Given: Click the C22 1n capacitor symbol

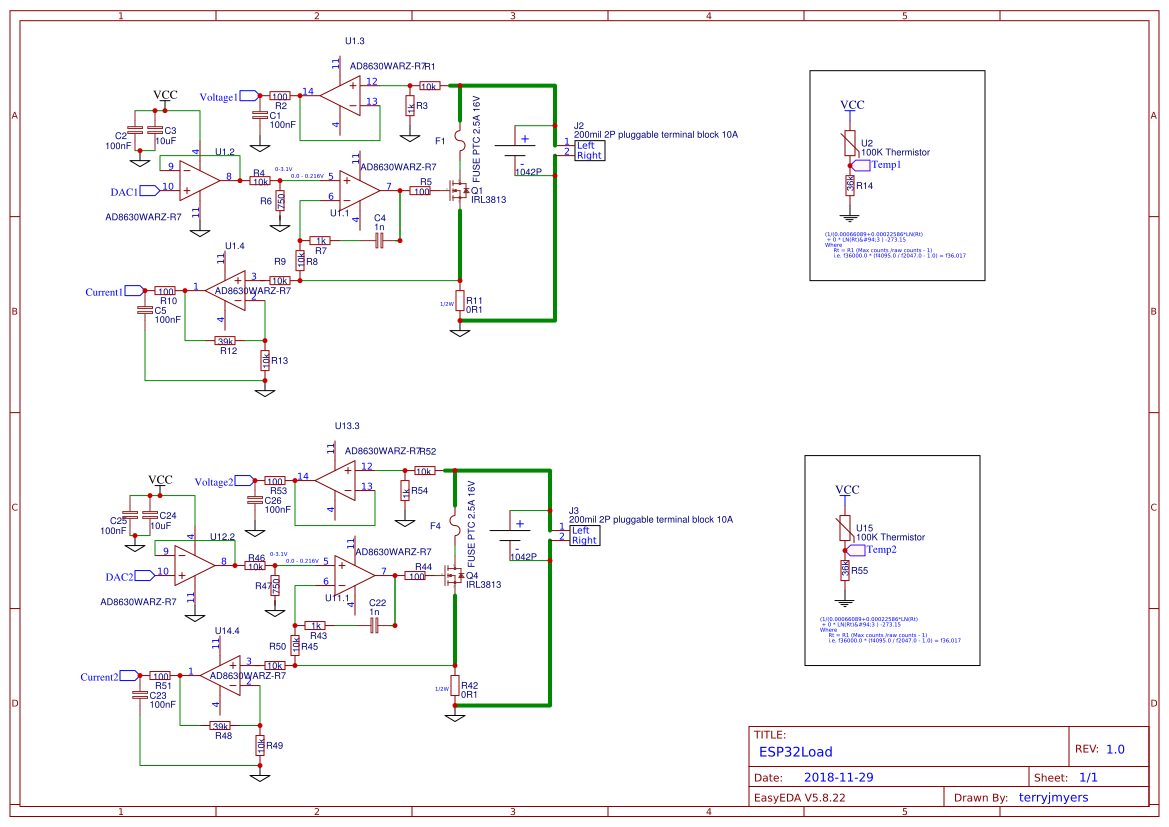Looking at the screenshot, I should [x=374, y=625].
